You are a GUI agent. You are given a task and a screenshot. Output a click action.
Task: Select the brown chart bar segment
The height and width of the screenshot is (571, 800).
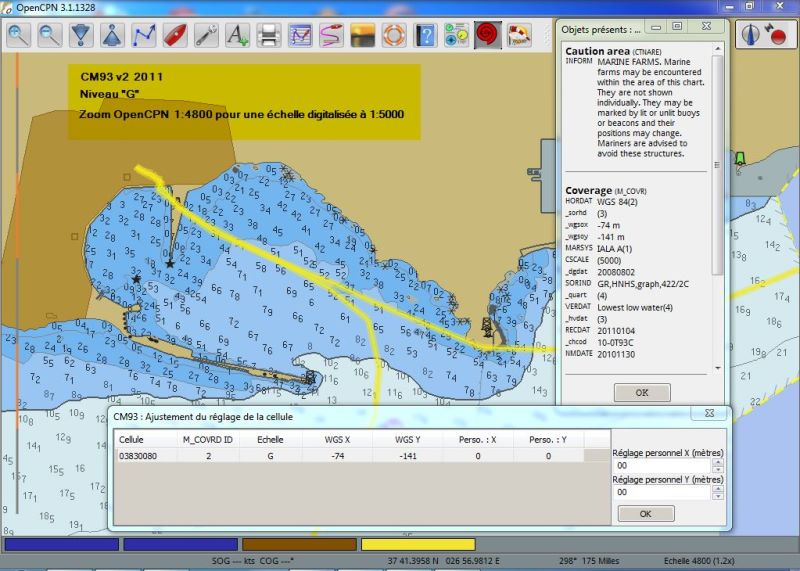click(299, 544)
